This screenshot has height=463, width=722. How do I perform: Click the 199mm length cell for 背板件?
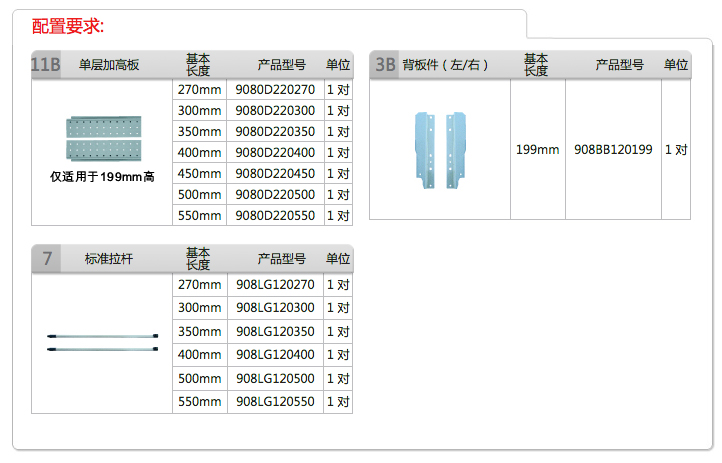point(537,150)
